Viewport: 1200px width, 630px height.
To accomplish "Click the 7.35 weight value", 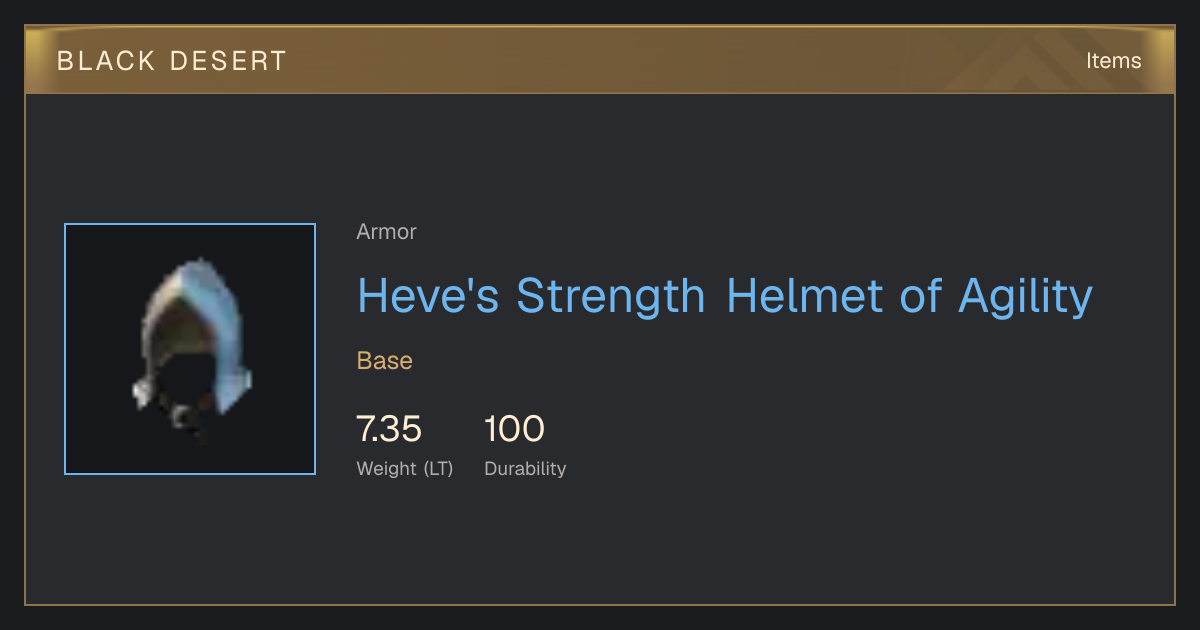I will click(389, 429).
